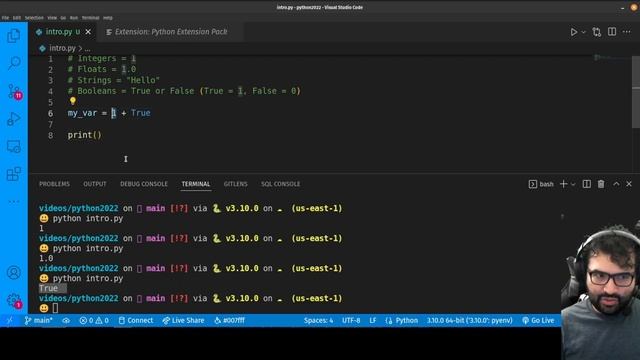Change end of line sequence LF
This screenshot has width=640, height=360.
pyautogui.click(x=373, y=321)
